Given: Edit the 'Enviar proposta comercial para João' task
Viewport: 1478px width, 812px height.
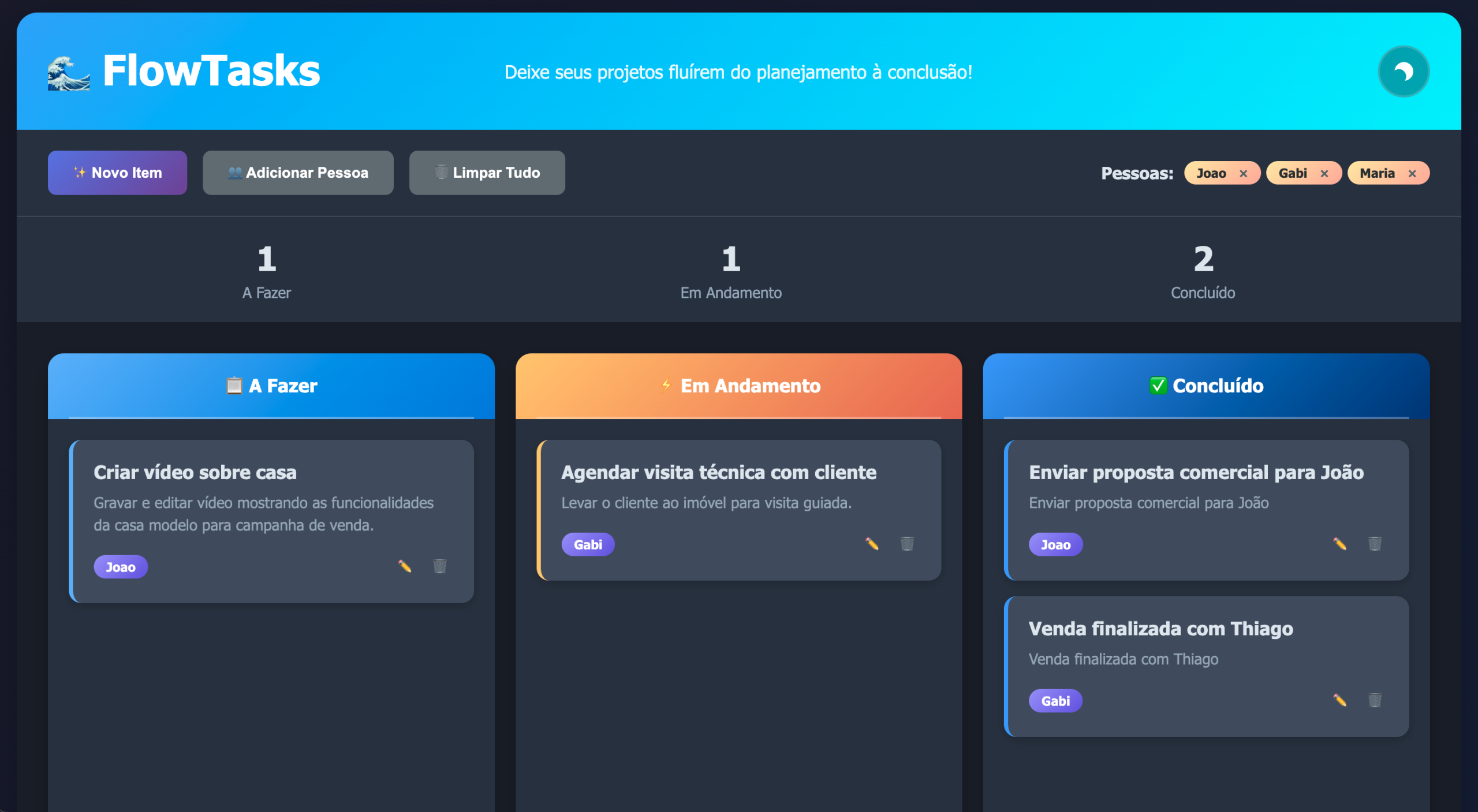Looking at the screenshot, I should pos(1339,544).
